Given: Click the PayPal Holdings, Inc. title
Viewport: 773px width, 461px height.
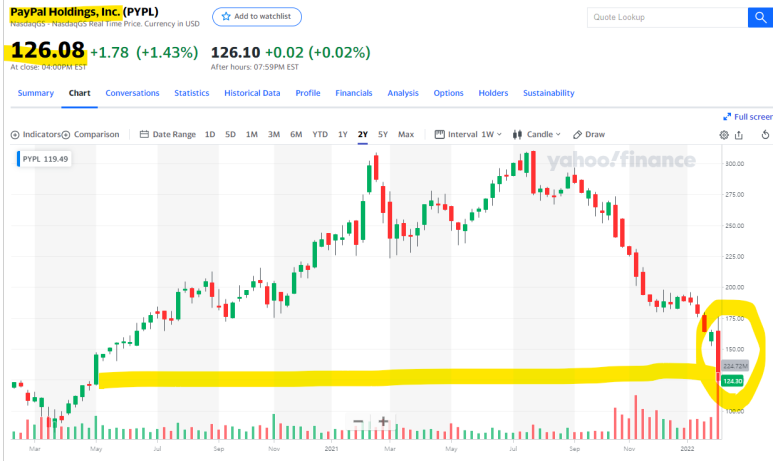Looking at the screenshot, I should (x=66, y=11).
